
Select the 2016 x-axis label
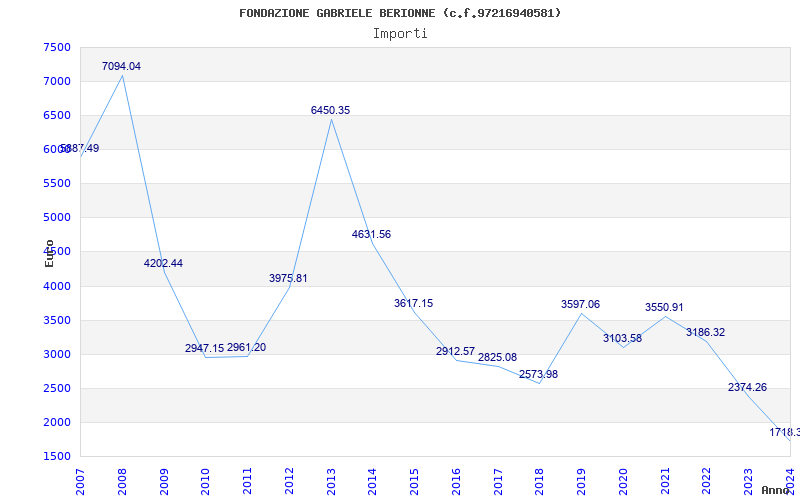[x=456, y=481]
